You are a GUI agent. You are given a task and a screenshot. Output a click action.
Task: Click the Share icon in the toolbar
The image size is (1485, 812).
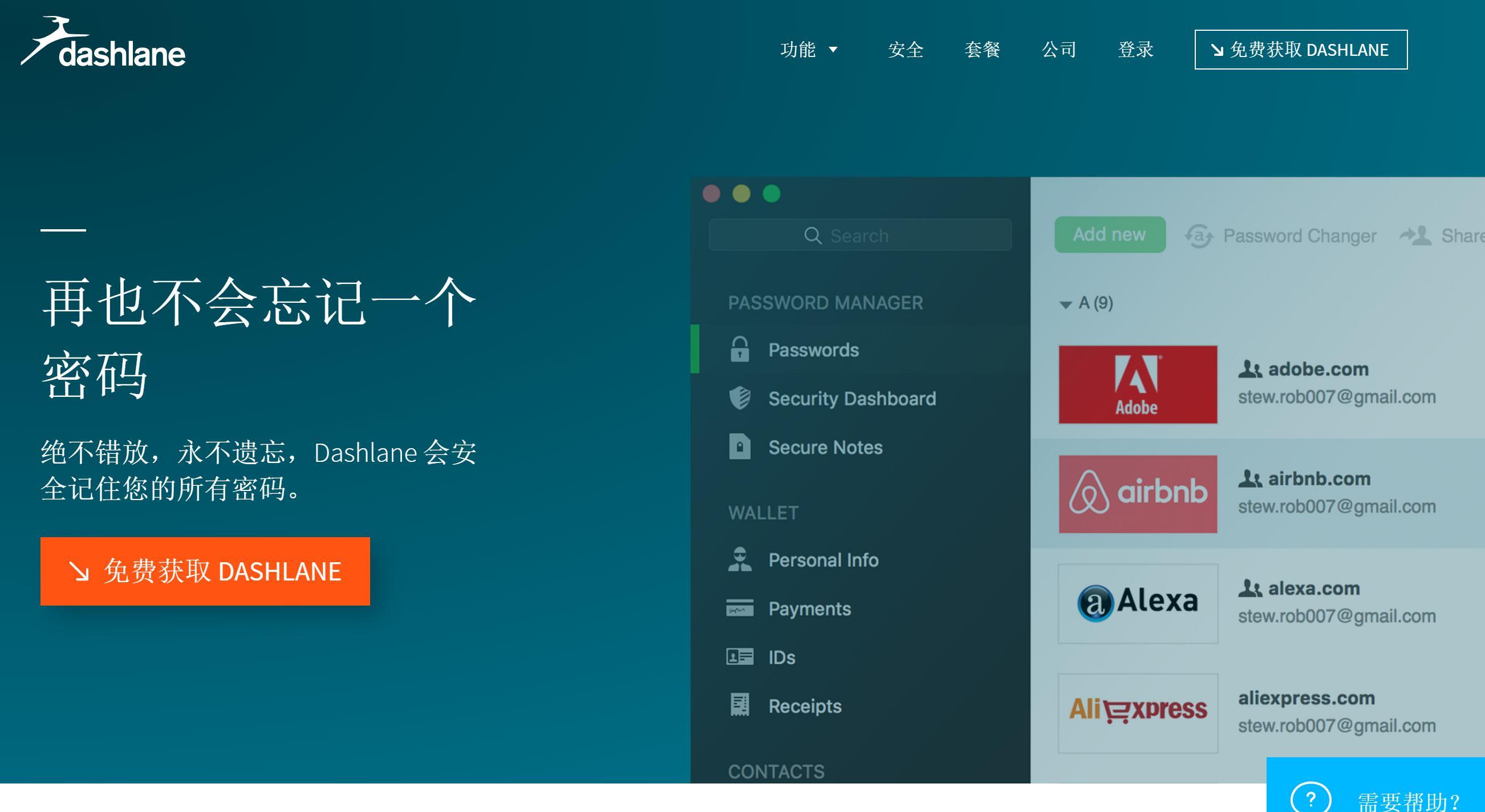pos(1415,235)
